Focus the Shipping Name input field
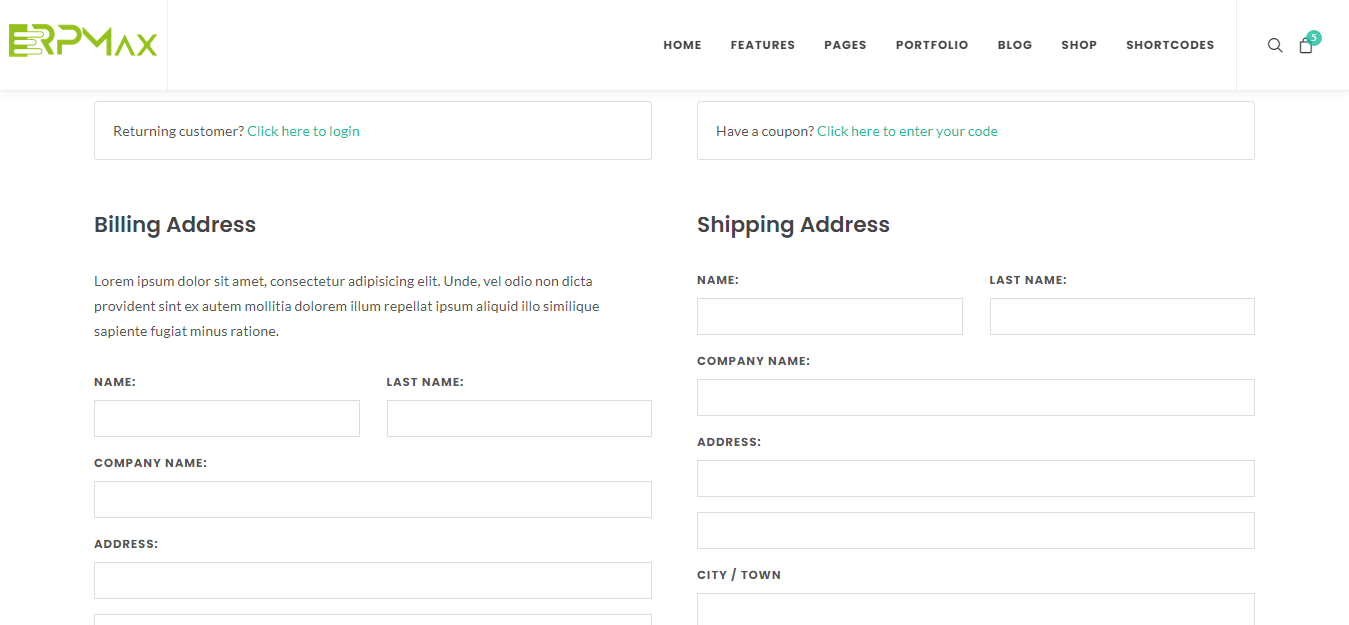Viewport: 1349px width, 625px height. [x=829, y=317]
